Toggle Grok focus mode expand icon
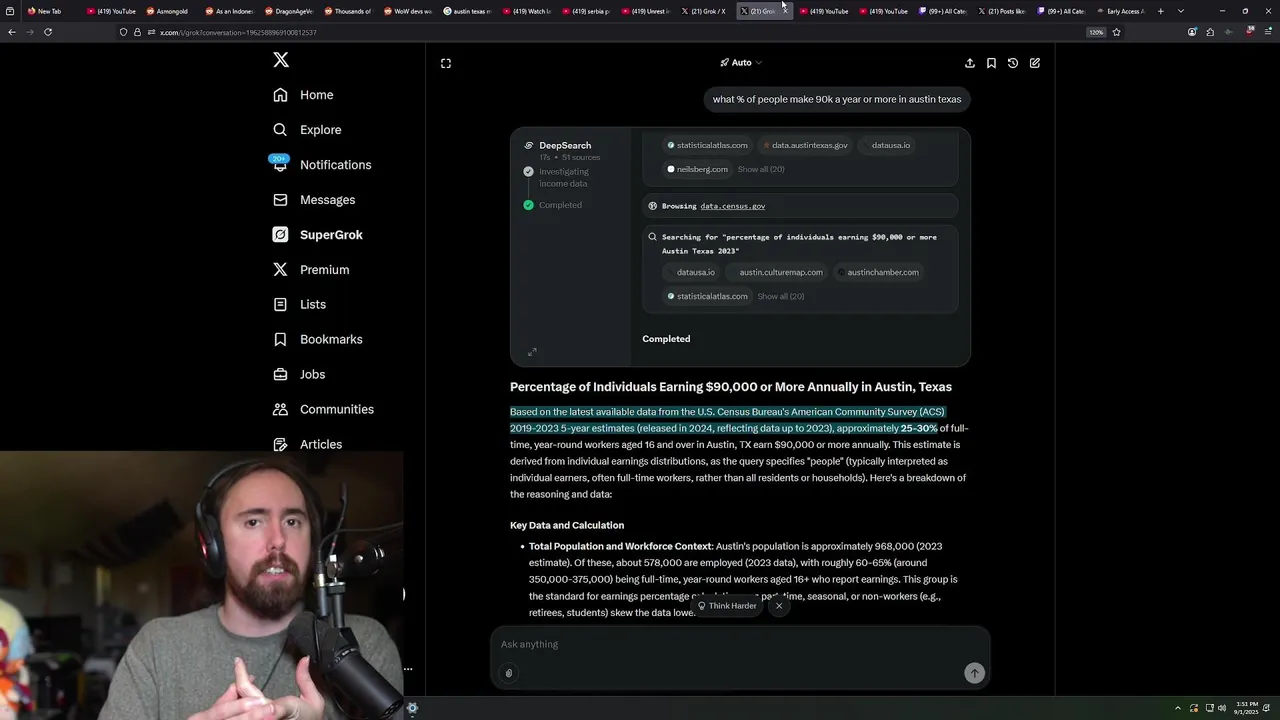This screenshot has height=720, width=1280. (446, 63)
